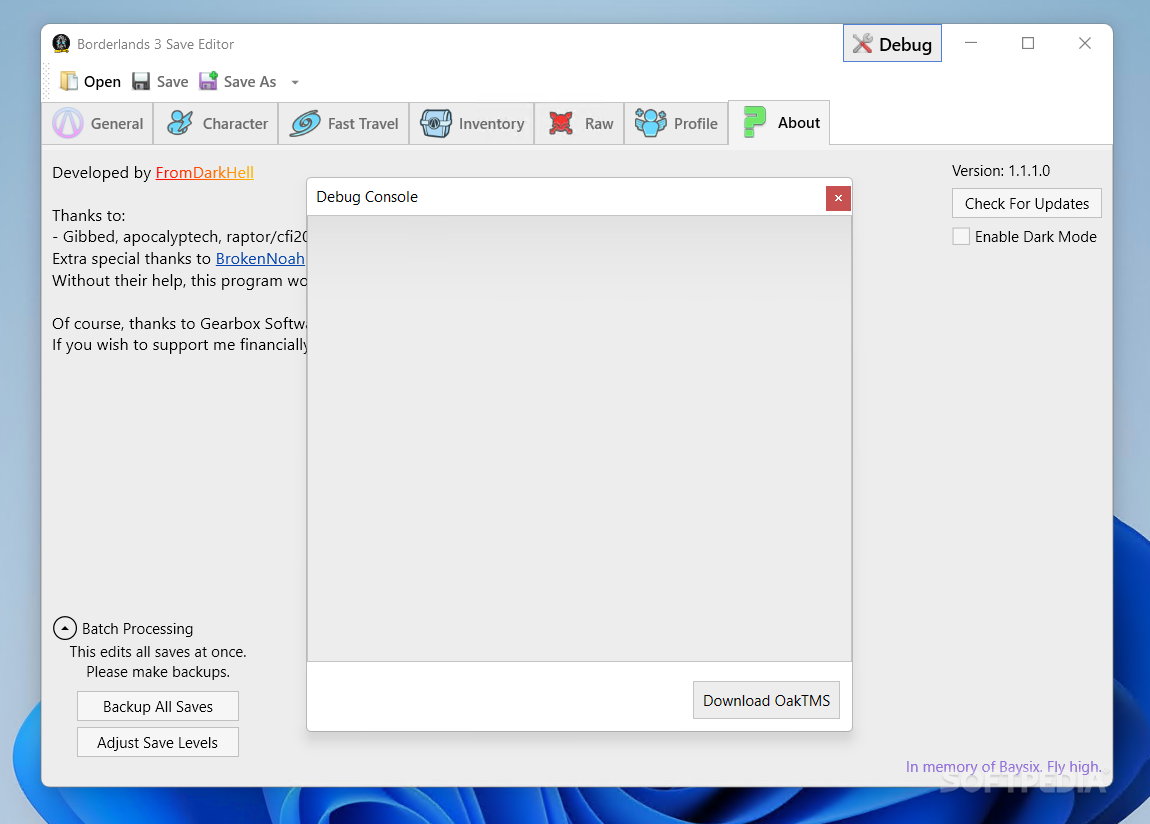Click Adjust Save Levels button
Viewport: 1150px width, 824px height.
(158, 743)
